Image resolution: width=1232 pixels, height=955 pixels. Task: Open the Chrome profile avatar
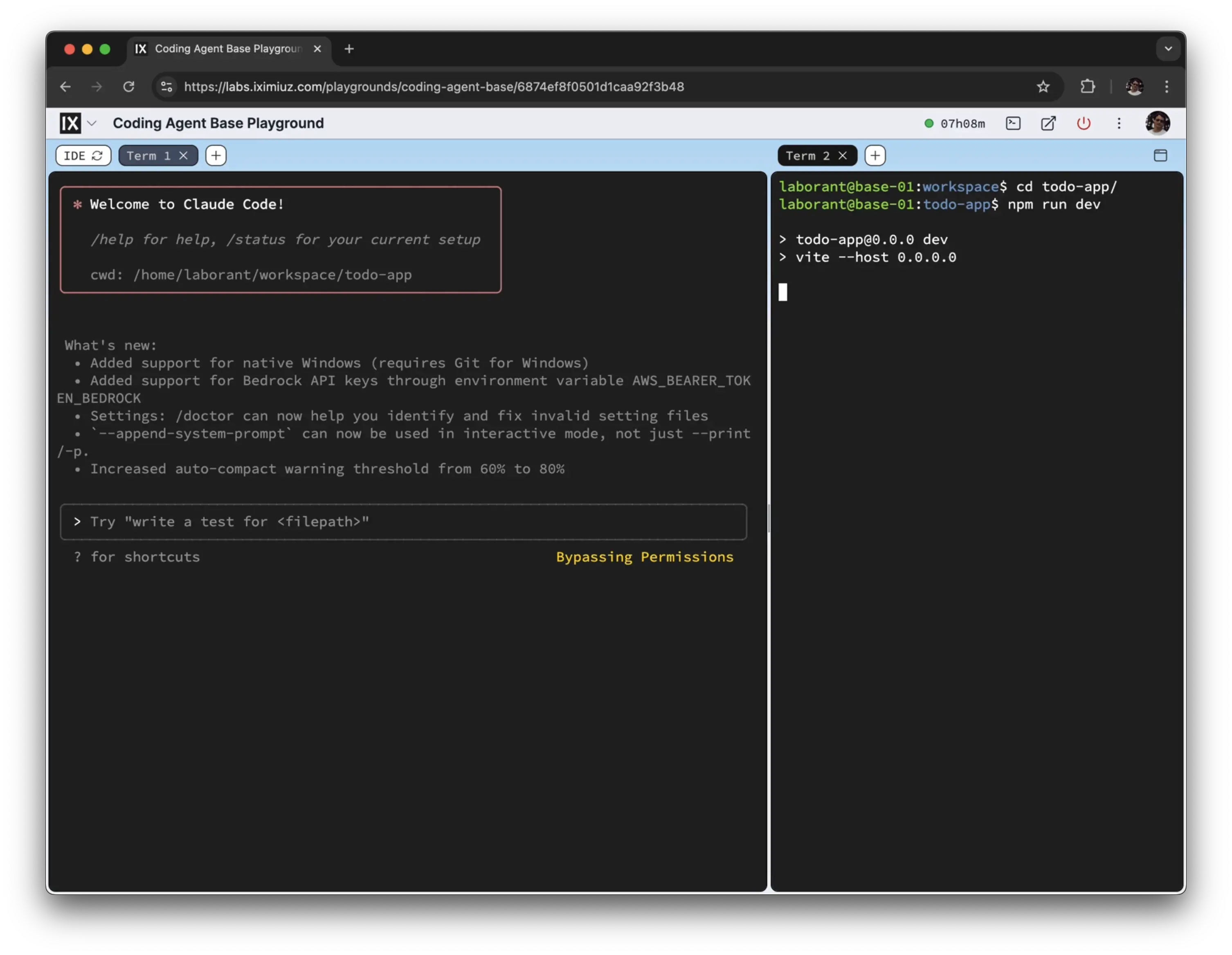[1134, 87]
